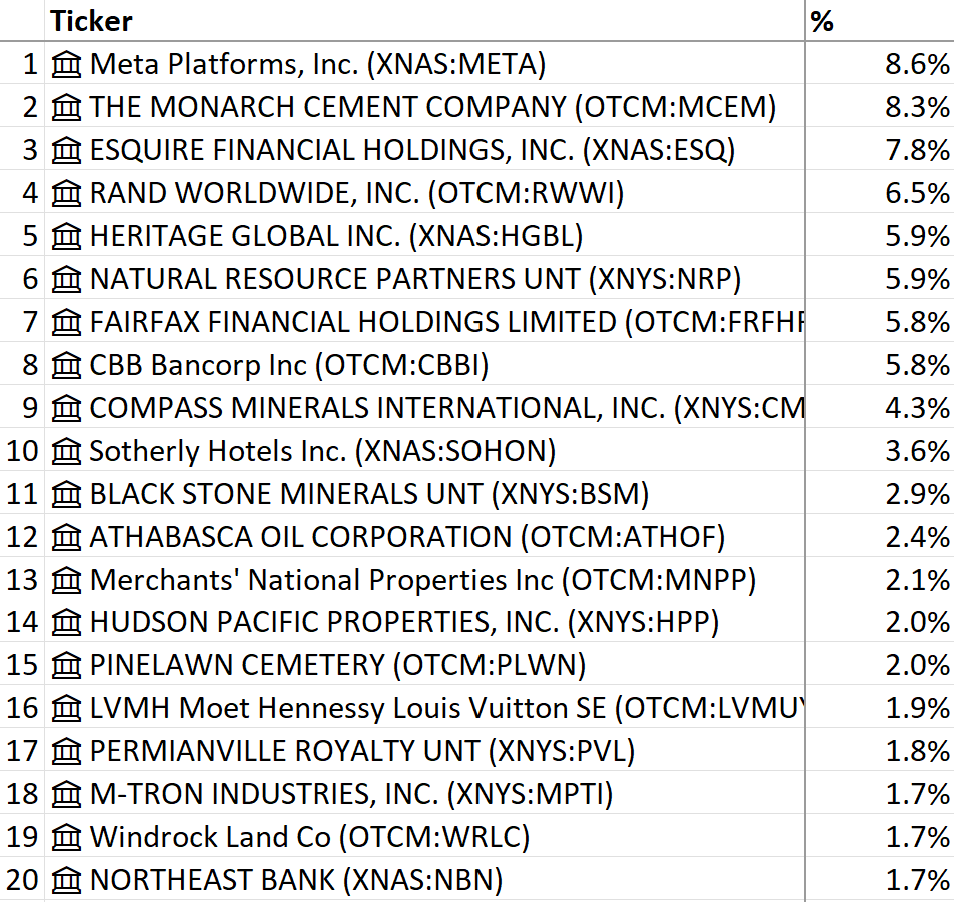The image size is (954, 902).
Task: Click the stock icon beside Athabasca Oil Corporation
Action: [x=66, y=536]
